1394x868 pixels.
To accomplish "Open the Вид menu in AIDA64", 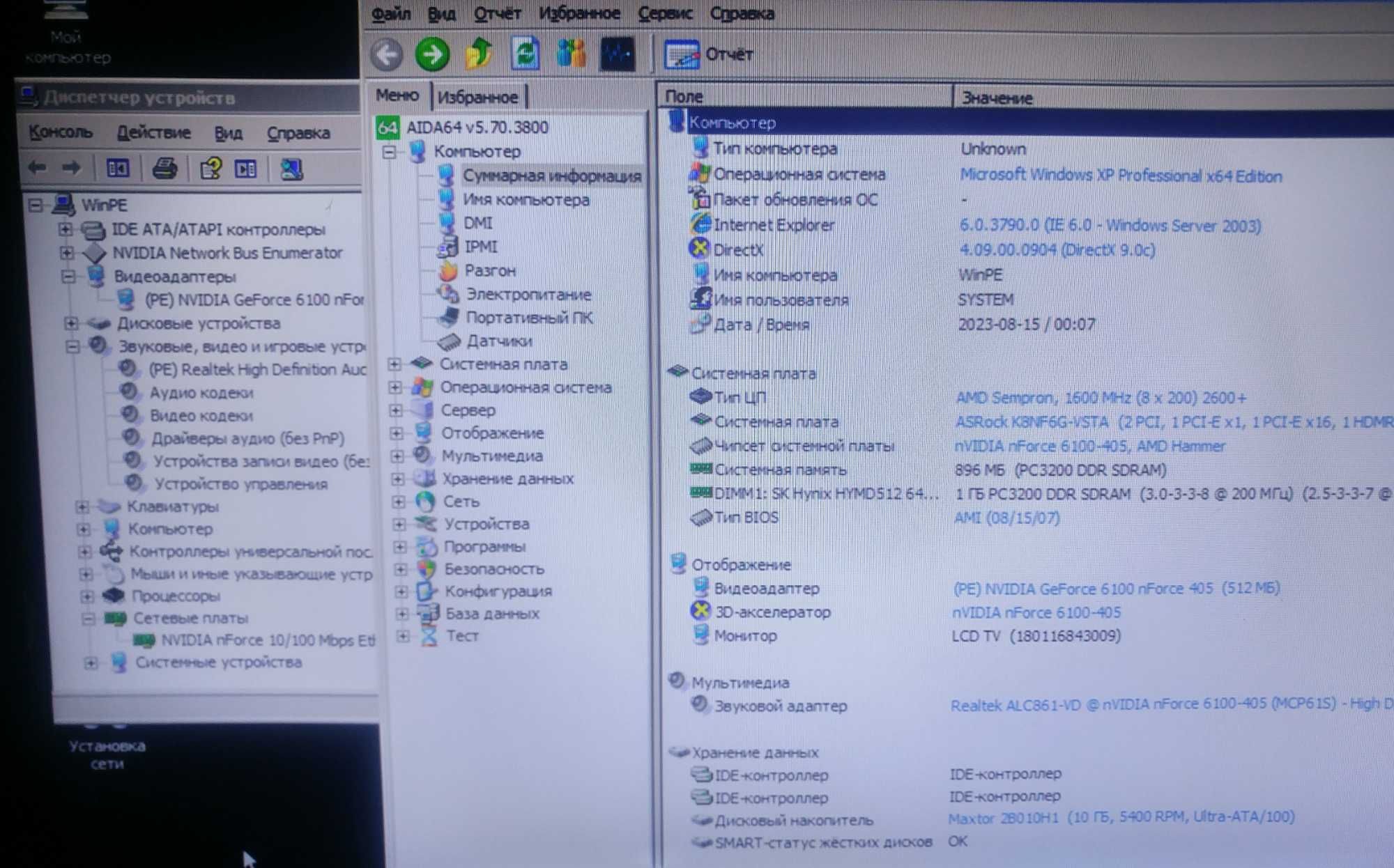I will 441,13.
